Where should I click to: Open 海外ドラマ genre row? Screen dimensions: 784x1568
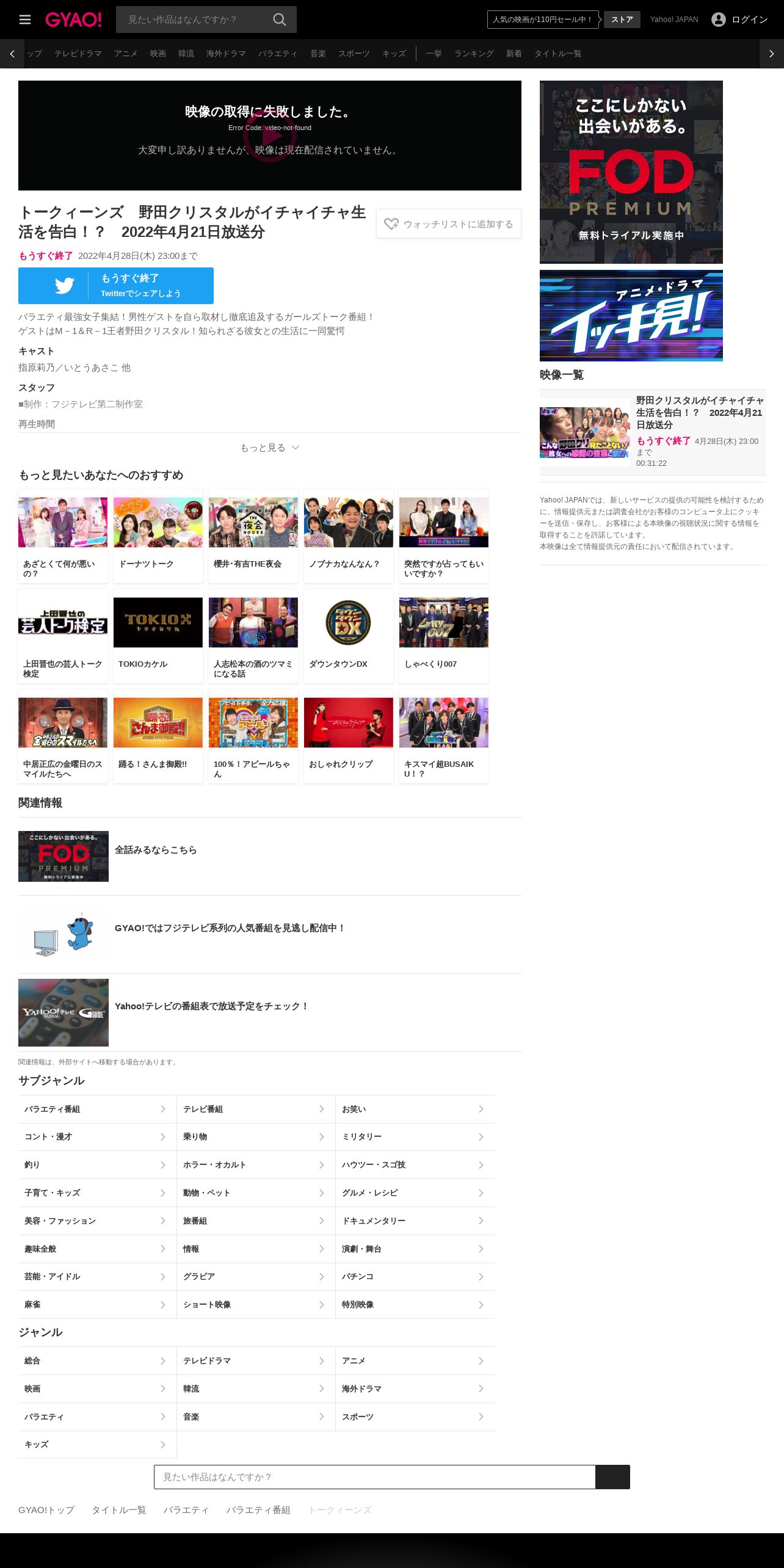(415, 1389)
